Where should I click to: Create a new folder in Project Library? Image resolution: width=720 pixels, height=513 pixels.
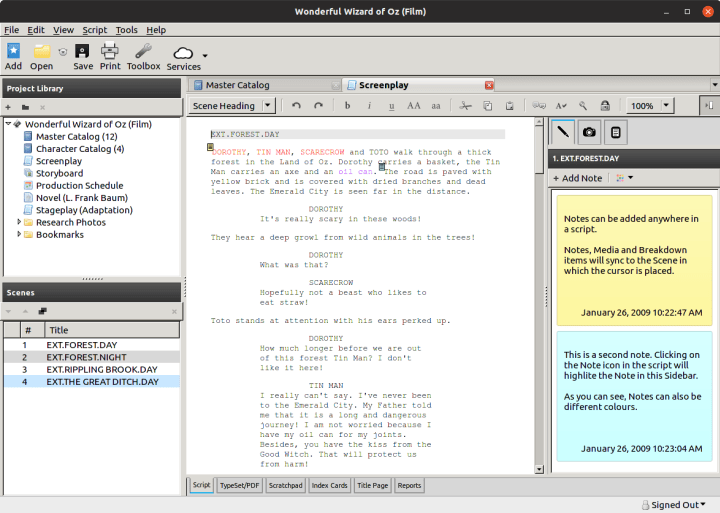[25, 107]
